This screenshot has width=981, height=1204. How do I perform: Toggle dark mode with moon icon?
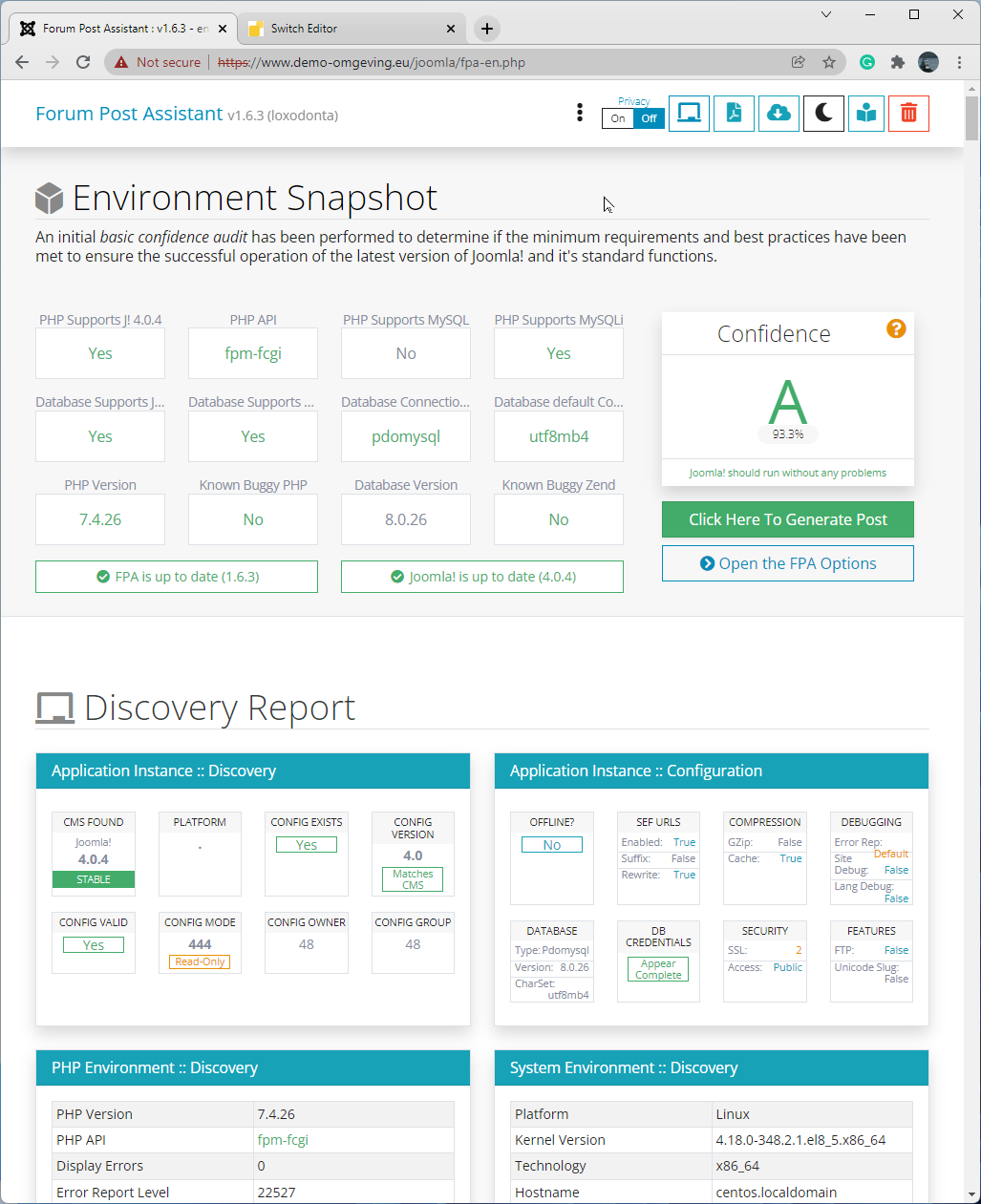click(823, 114)
